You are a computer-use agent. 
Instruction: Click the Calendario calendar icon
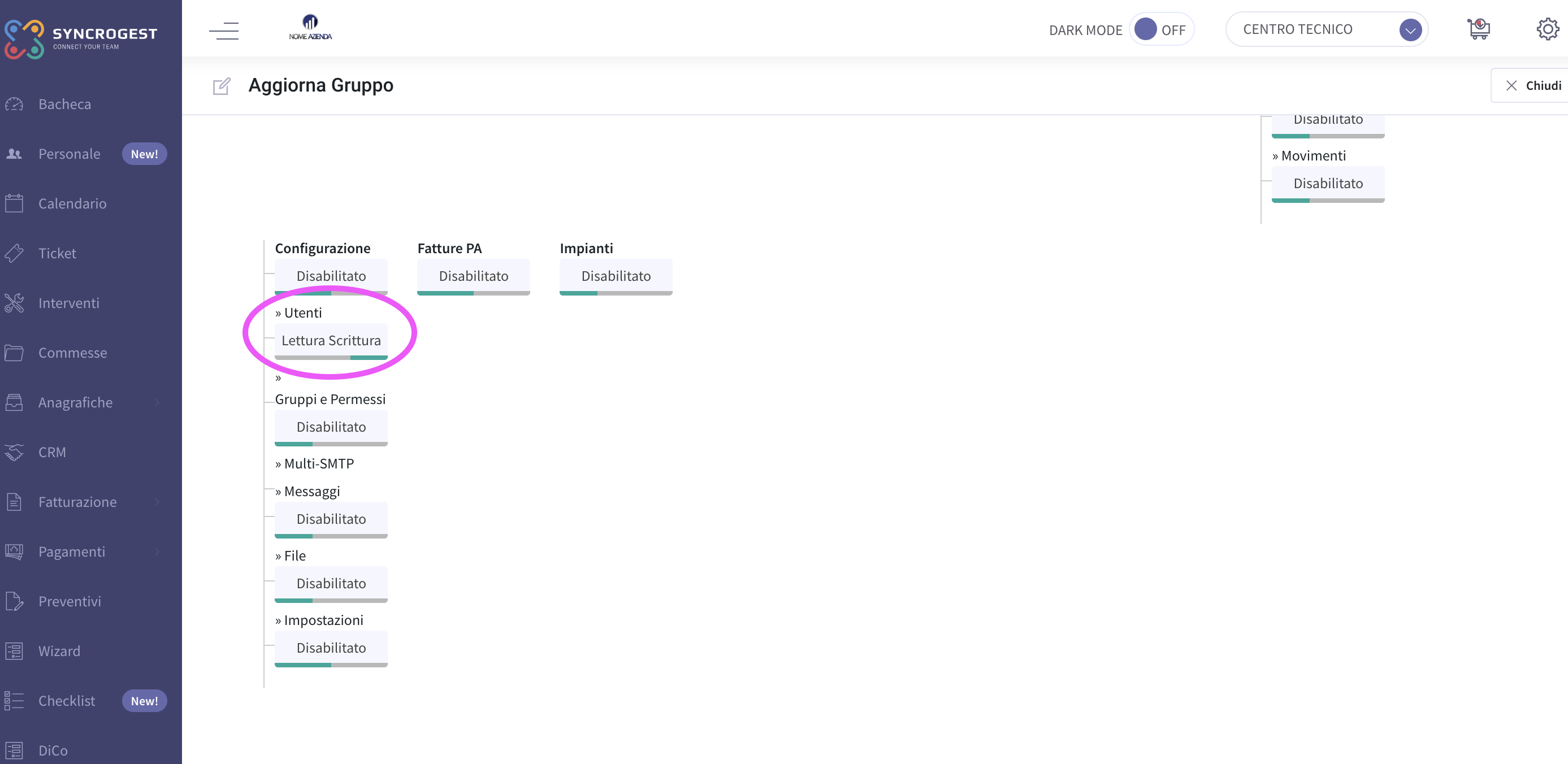click(x=14, y=203)
